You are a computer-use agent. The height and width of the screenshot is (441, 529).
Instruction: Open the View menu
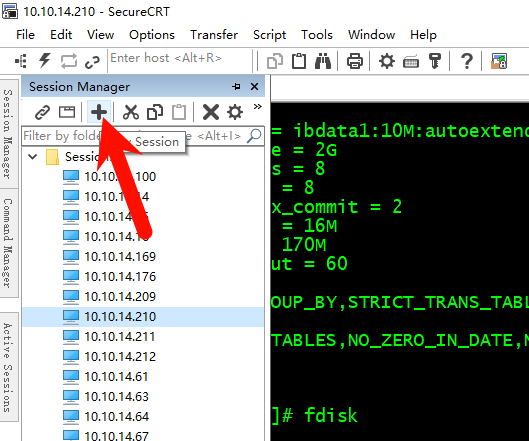pyautogui.click(x=101, y=35)
